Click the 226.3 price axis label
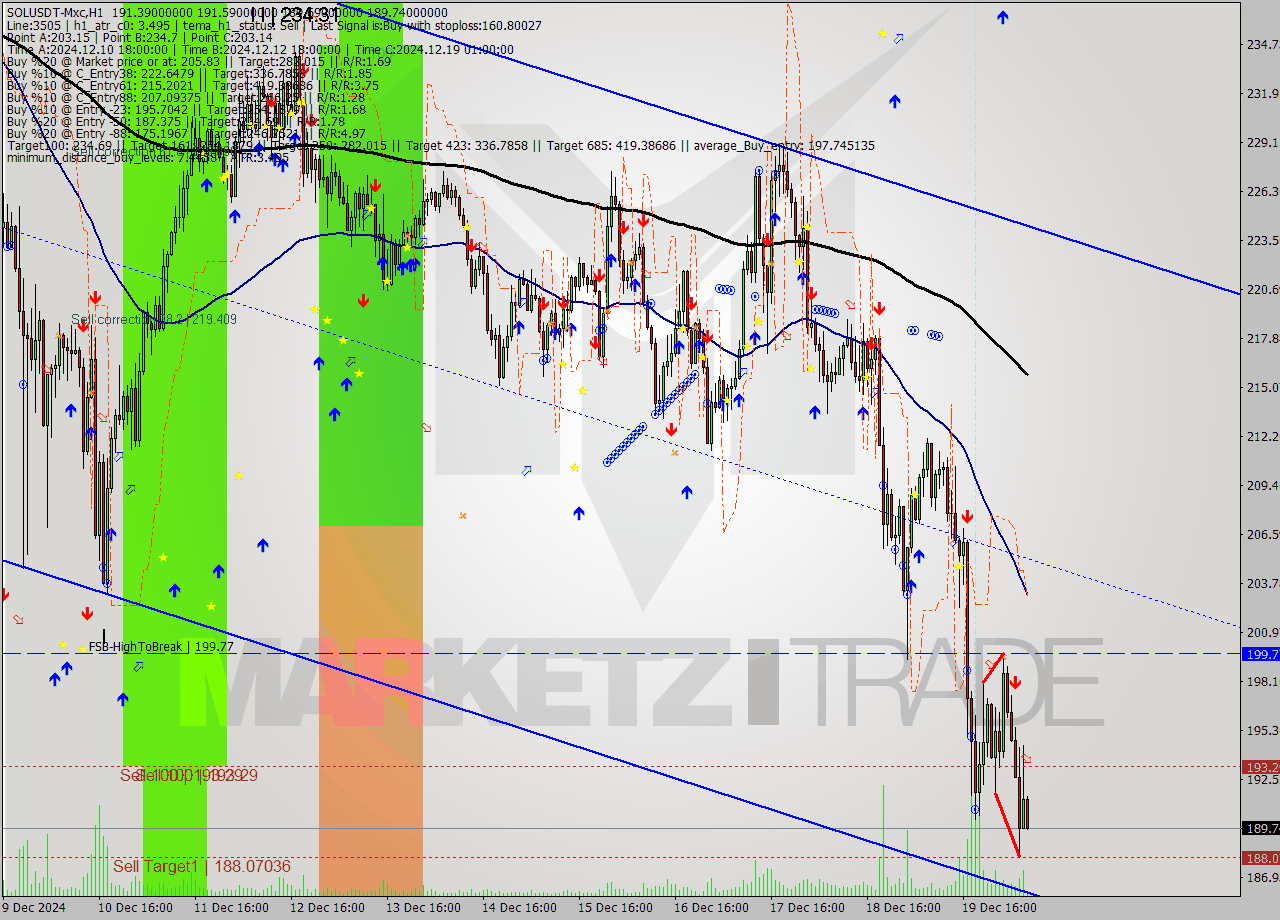 (x=1262, y=192)
